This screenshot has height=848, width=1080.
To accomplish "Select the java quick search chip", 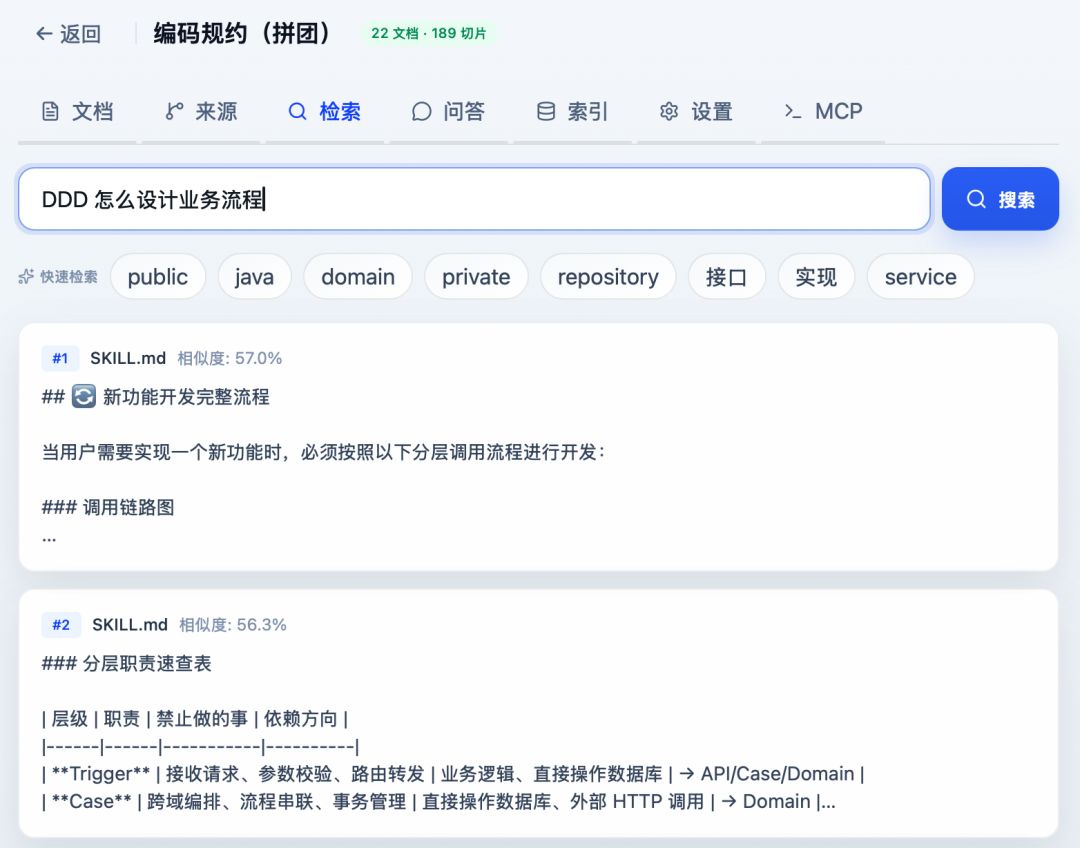I will pos(254,277).
